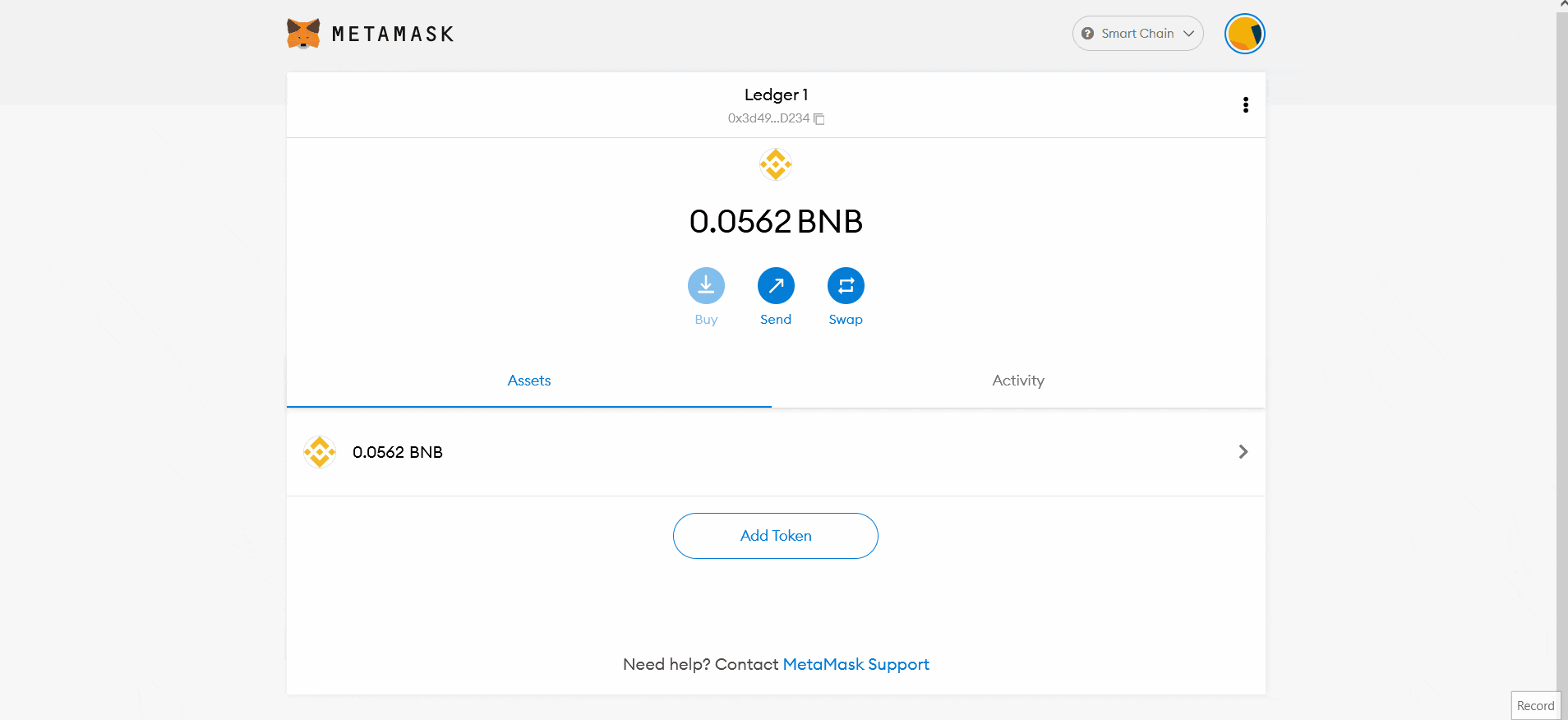This screenshot has width=1568, height=720.
Task: Click the Send arrow icon
Action: coord(776,286)
